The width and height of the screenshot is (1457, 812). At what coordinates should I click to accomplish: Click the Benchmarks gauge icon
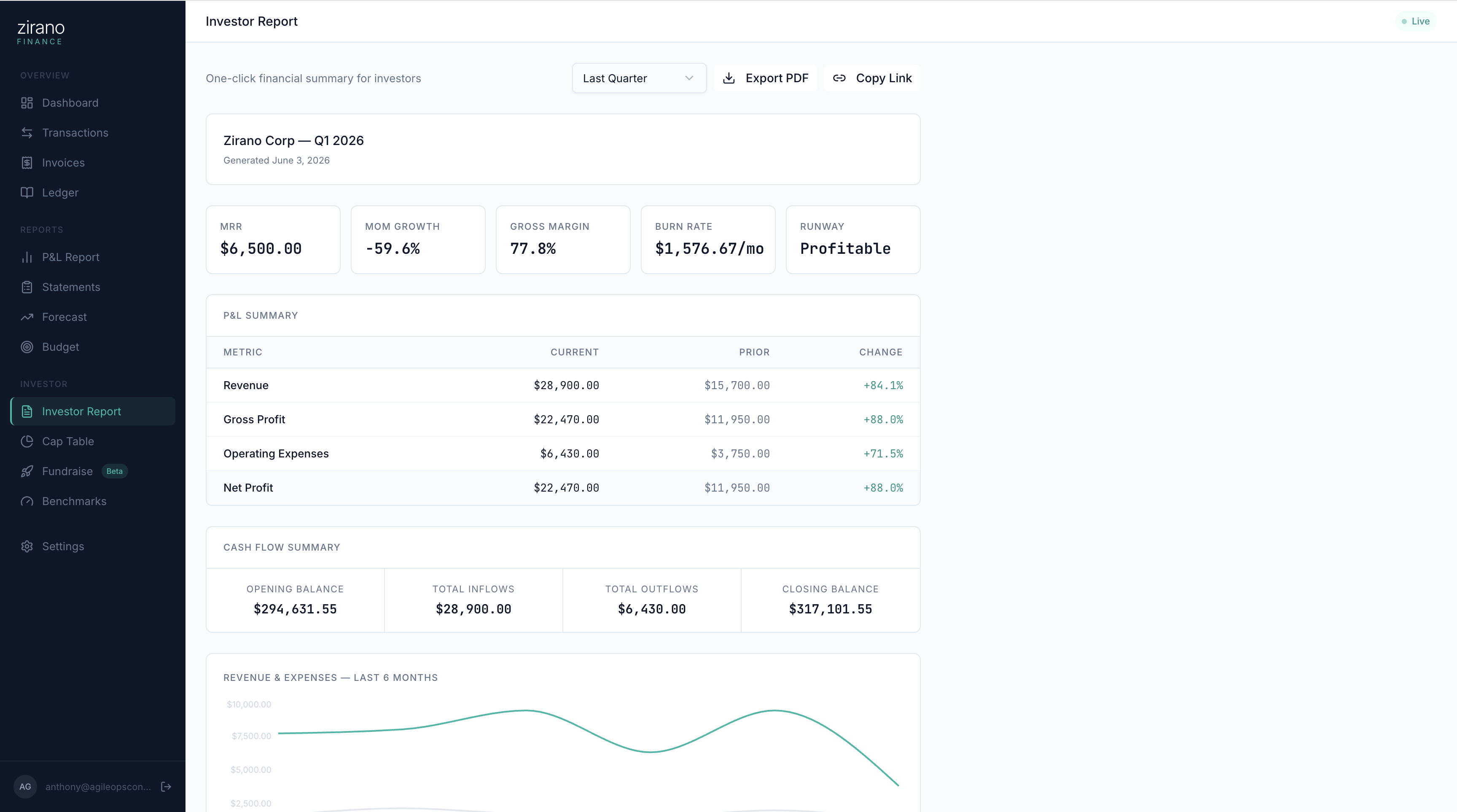pyautogui.click(x=27, y=502)
